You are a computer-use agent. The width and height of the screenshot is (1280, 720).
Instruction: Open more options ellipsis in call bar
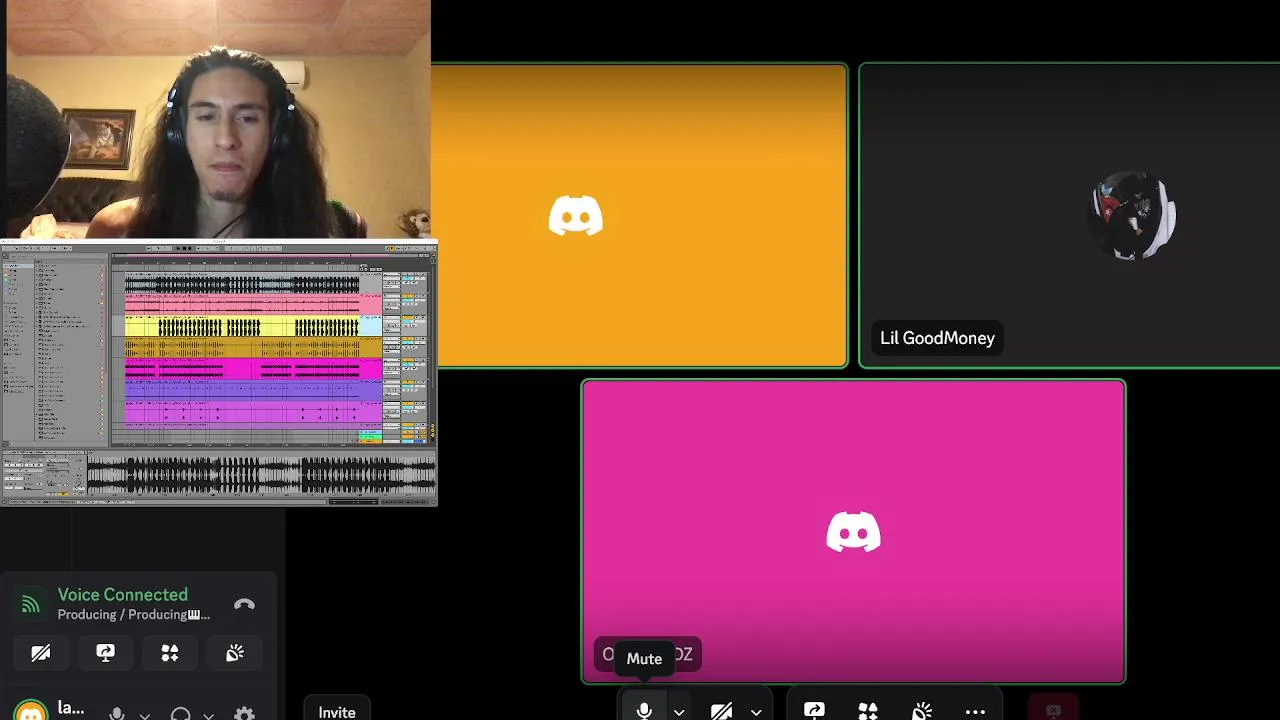(x=975, y=711)
